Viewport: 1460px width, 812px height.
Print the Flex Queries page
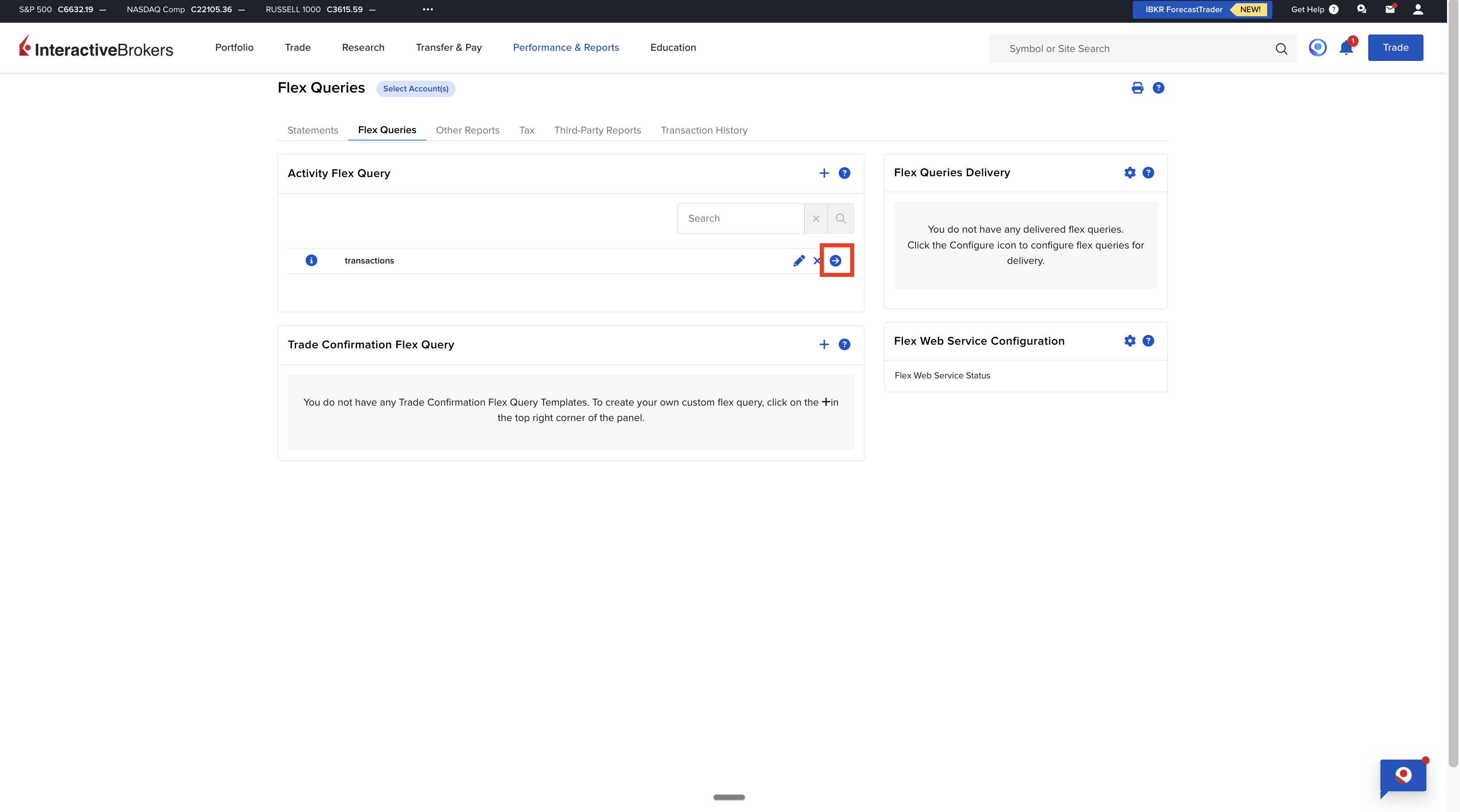tap(1137, 88)
